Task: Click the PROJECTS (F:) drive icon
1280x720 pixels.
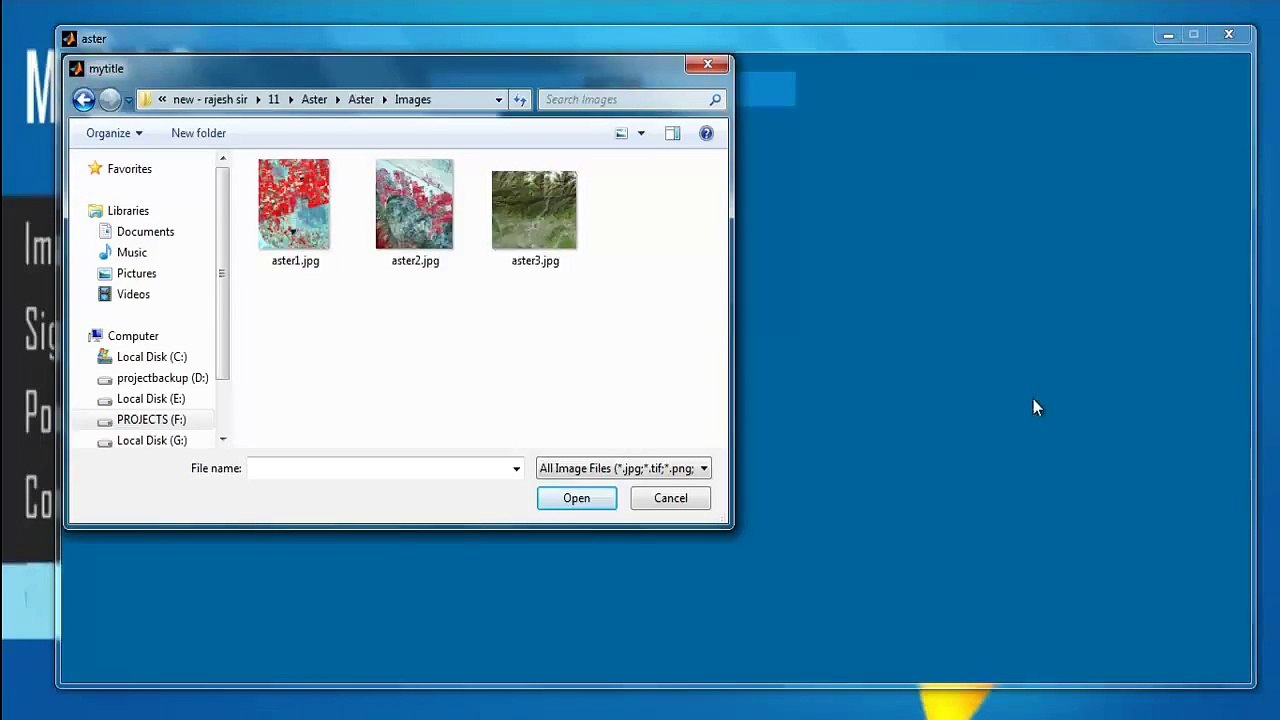Action: (x=105, y=421)
